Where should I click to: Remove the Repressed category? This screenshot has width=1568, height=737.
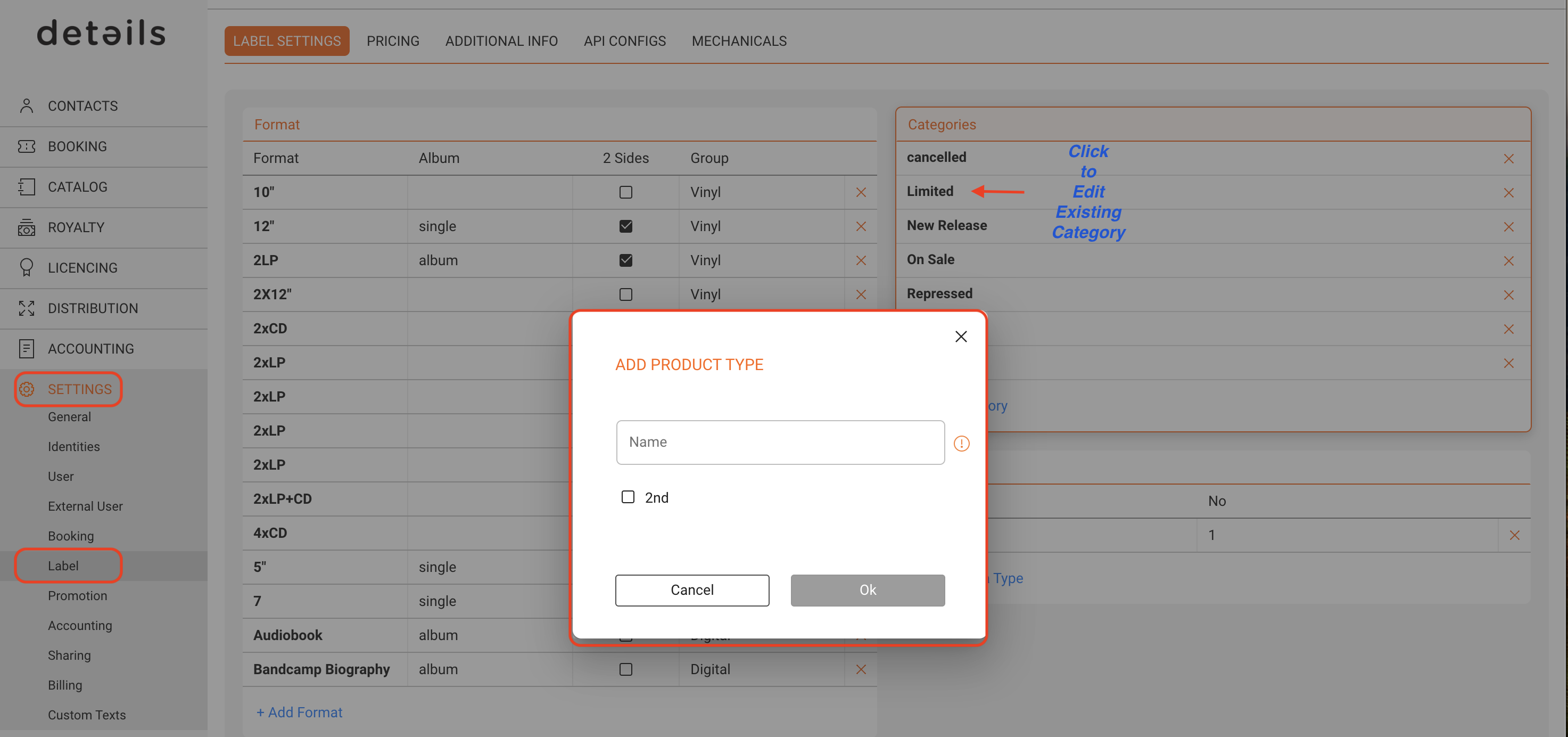point(1508,296)
